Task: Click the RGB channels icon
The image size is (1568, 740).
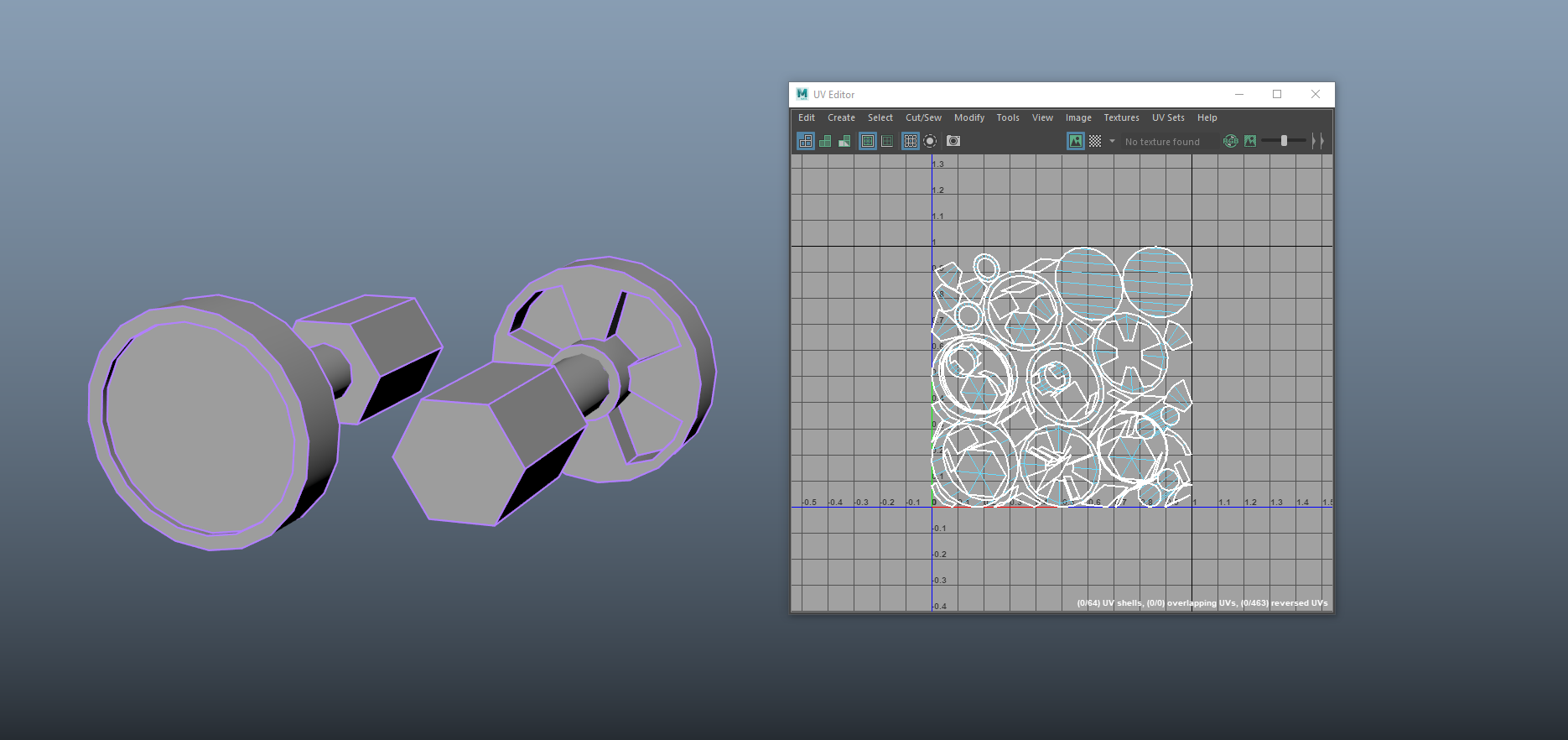Action: (1230, 141)
